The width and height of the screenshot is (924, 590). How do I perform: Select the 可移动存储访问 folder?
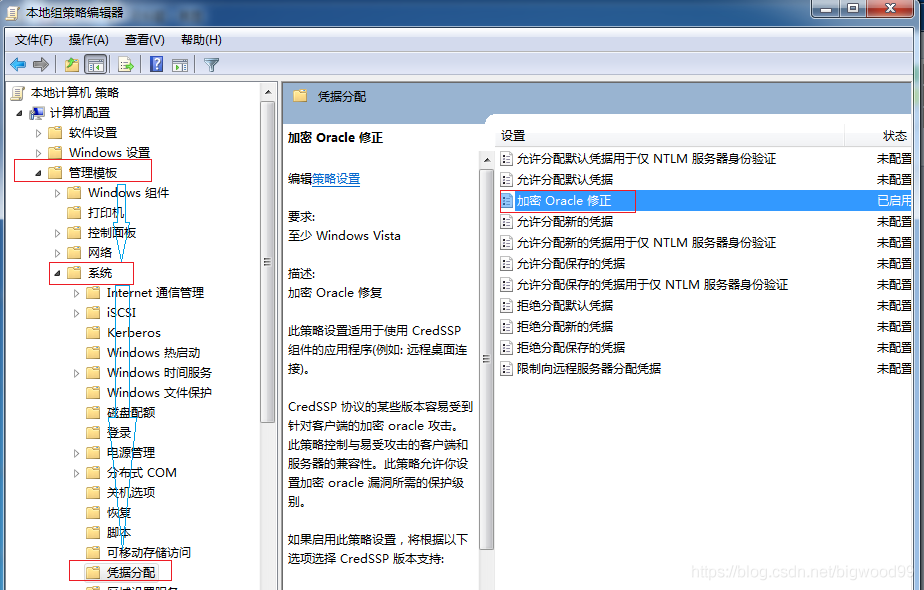click(148, 553)
